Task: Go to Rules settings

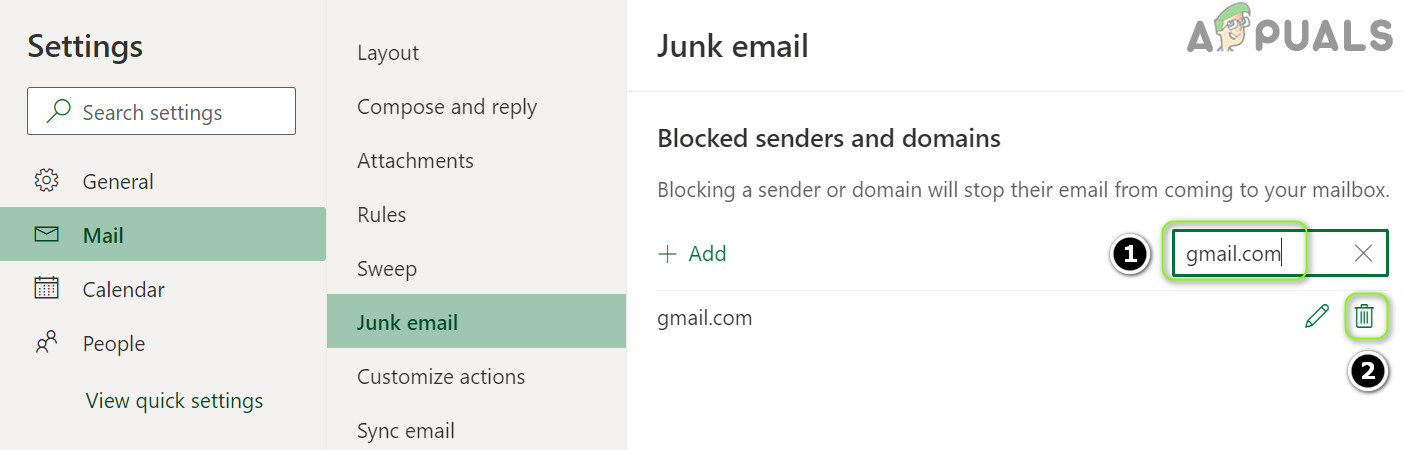Action: [x=382, y=215]
